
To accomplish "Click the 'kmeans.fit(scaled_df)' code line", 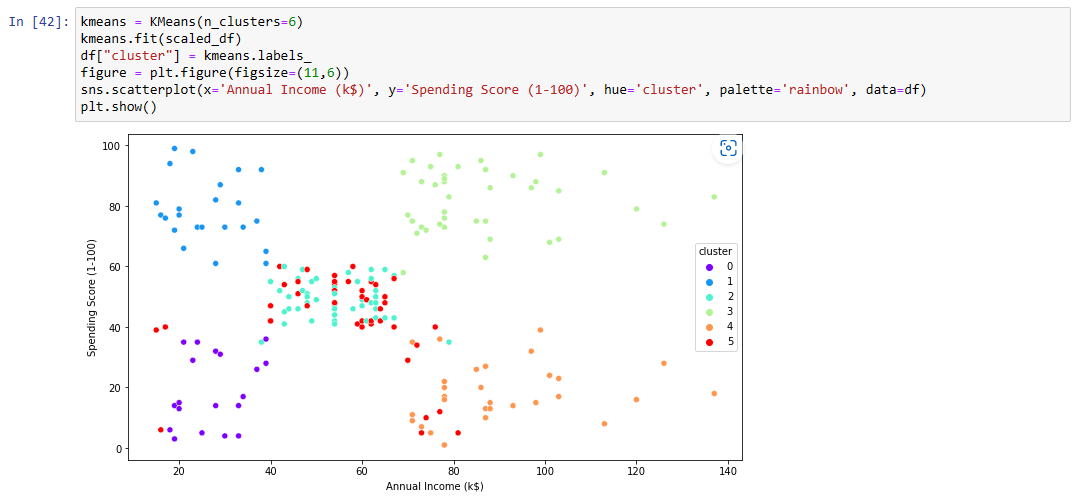I will click(x=161, y=39).
